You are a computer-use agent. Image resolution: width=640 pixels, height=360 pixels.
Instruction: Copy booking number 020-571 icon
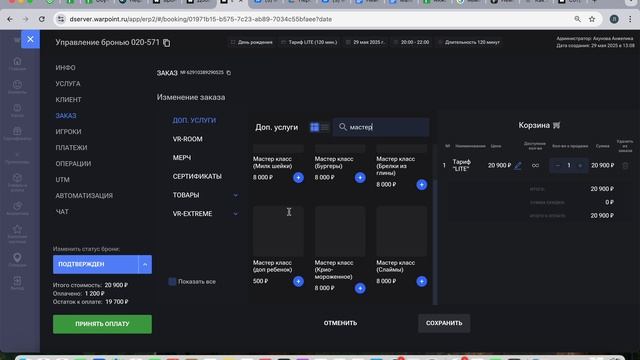click(167, 42)
